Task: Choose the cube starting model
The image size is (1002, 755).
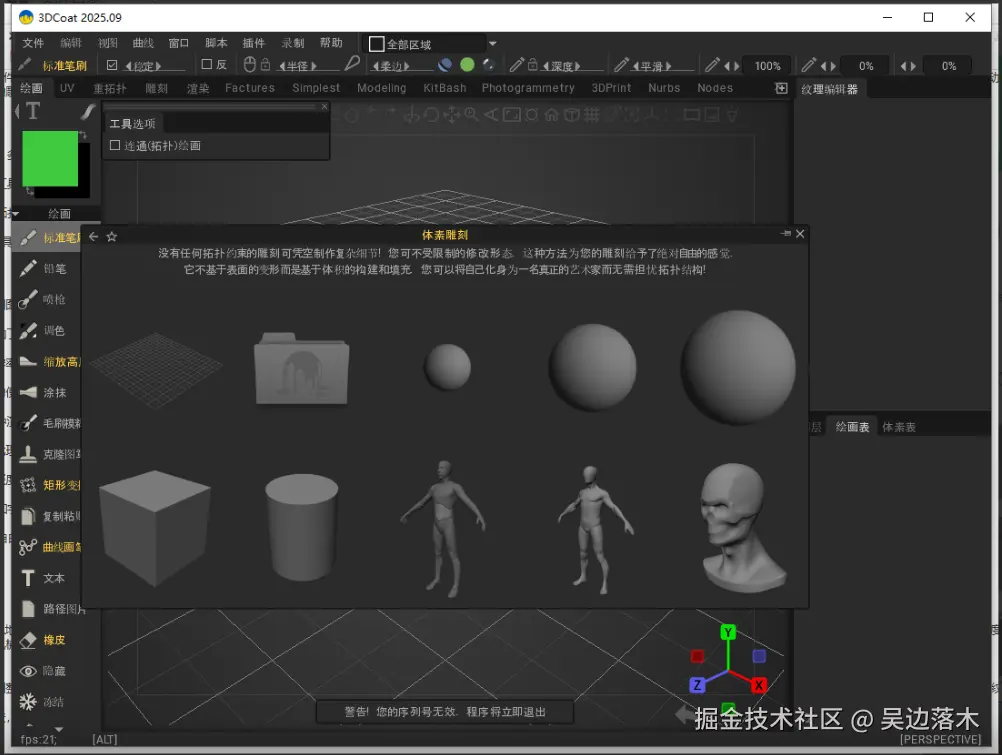Action: [x=155, y=528]
